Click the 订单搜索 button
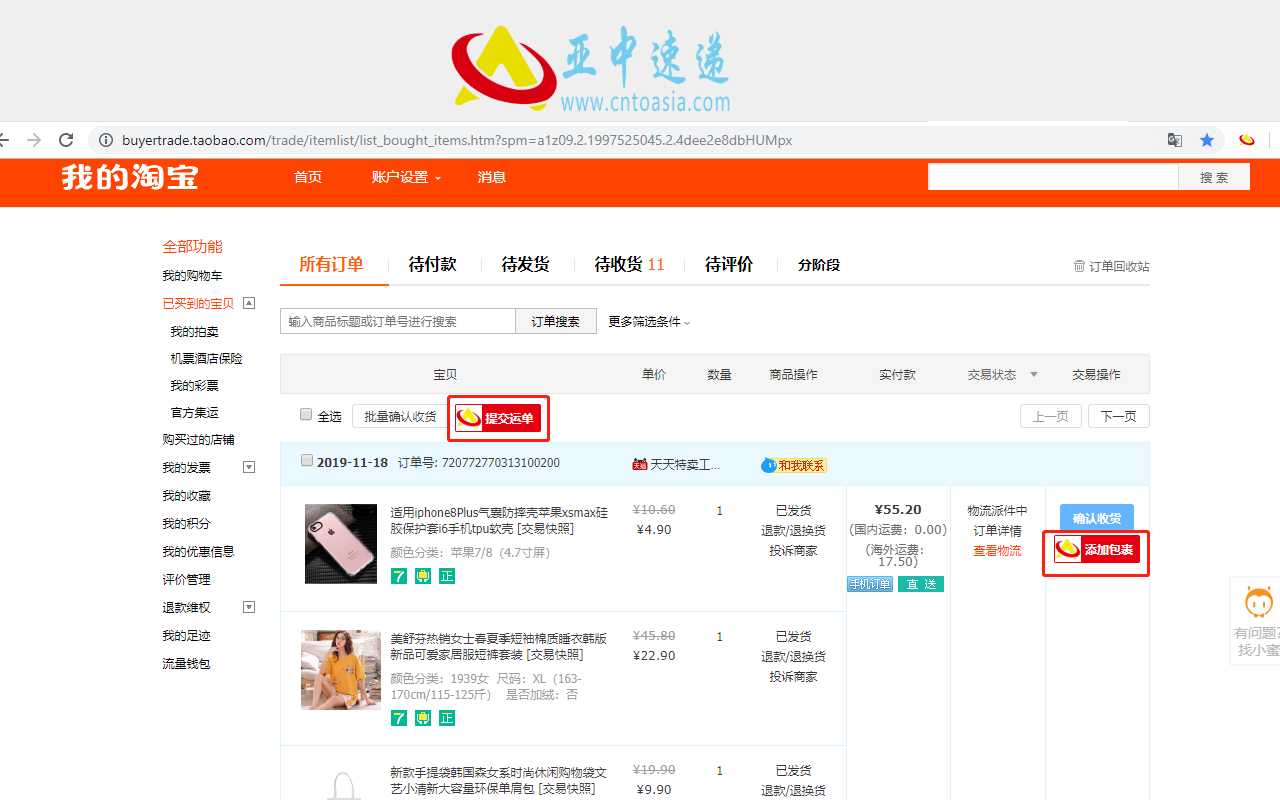 (x=556, y=321)
